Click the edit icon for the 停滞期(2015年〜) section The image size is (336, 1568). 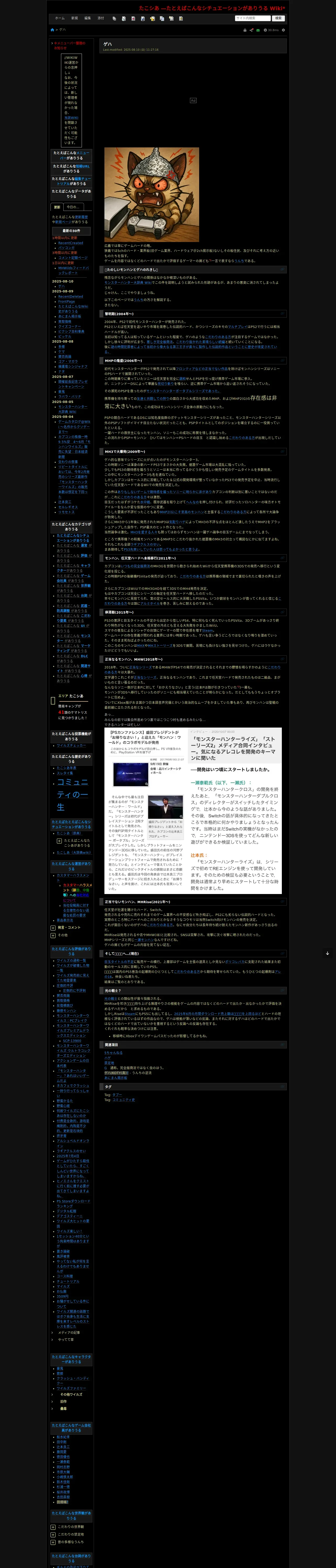(x=282, y=612)
